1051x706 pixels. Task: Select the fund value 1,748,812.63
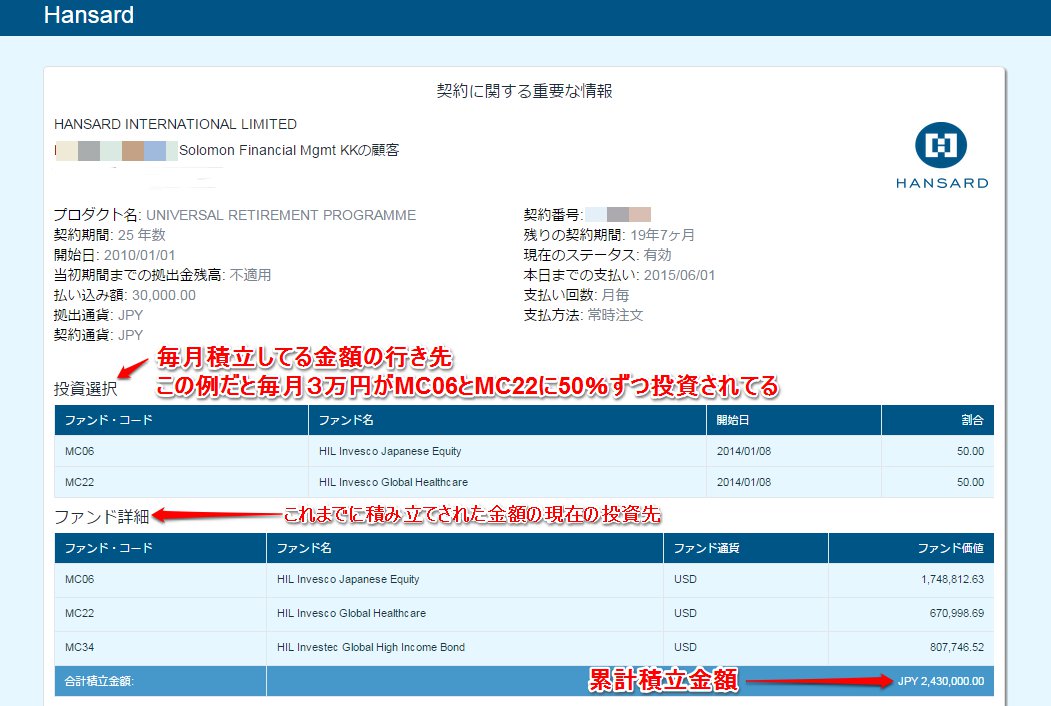click(952, 579)
